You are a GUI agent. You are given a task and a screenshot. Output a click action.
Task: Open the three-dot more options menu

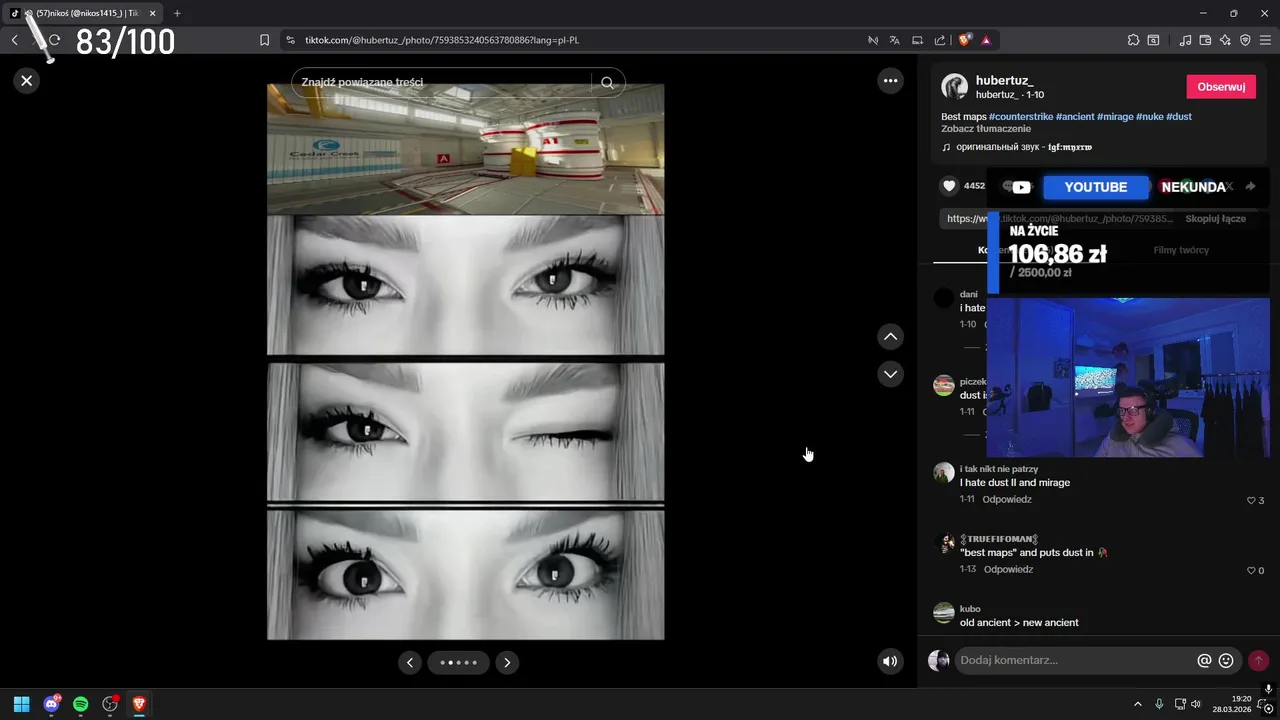pyautogui.click(x=890, y=81)
